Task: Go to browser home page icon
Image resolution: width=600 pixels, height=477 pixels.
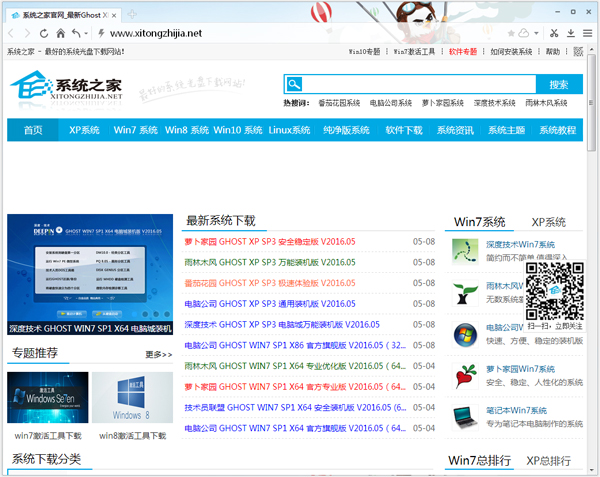Action: click(60, 33)
